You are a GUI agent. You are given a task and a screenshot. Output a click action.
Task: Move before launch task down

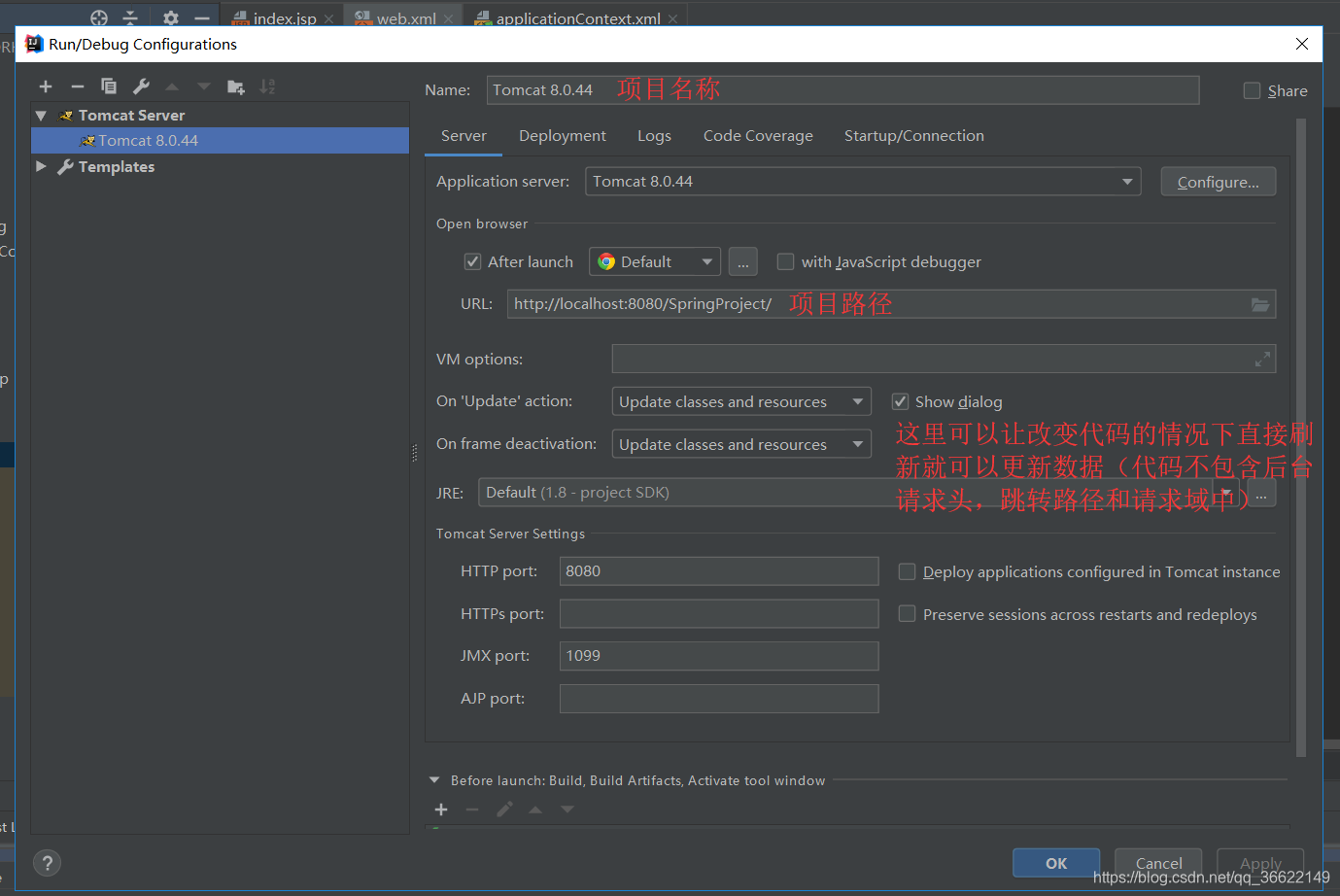click(x=567, y=810)
